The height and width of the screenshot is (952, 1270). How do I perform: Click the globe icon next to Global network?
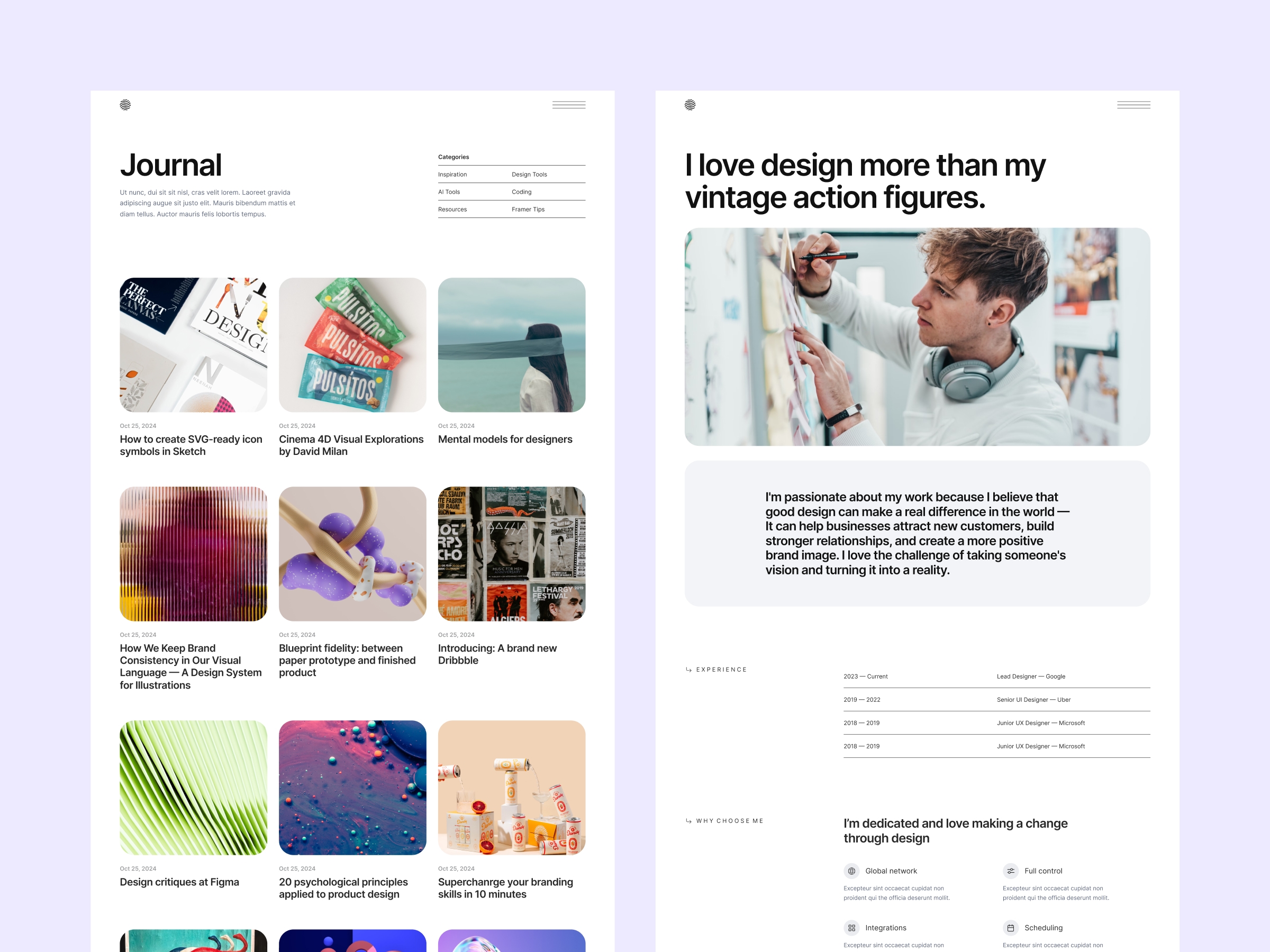(851, 871)
